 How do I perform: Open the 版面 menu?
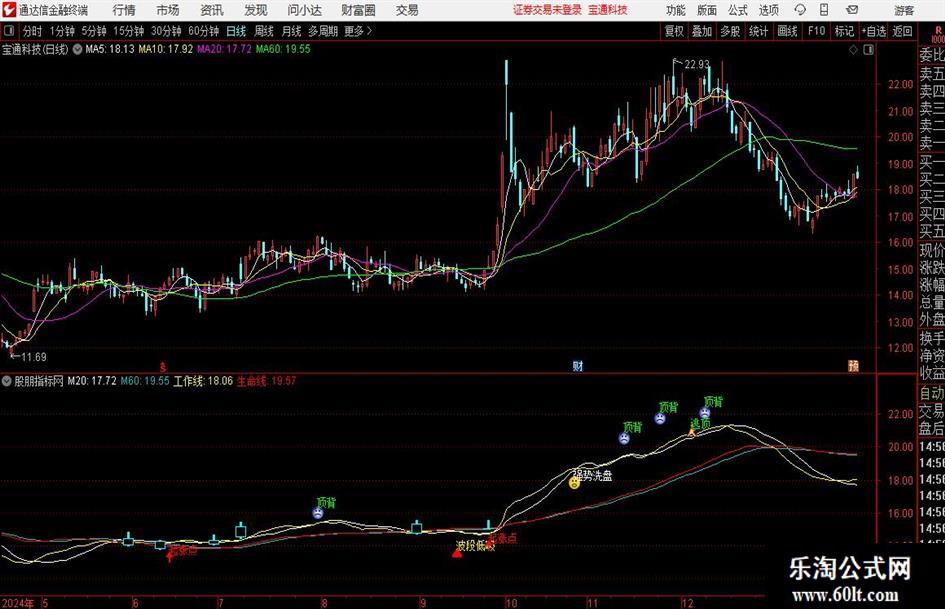point(706,10)
